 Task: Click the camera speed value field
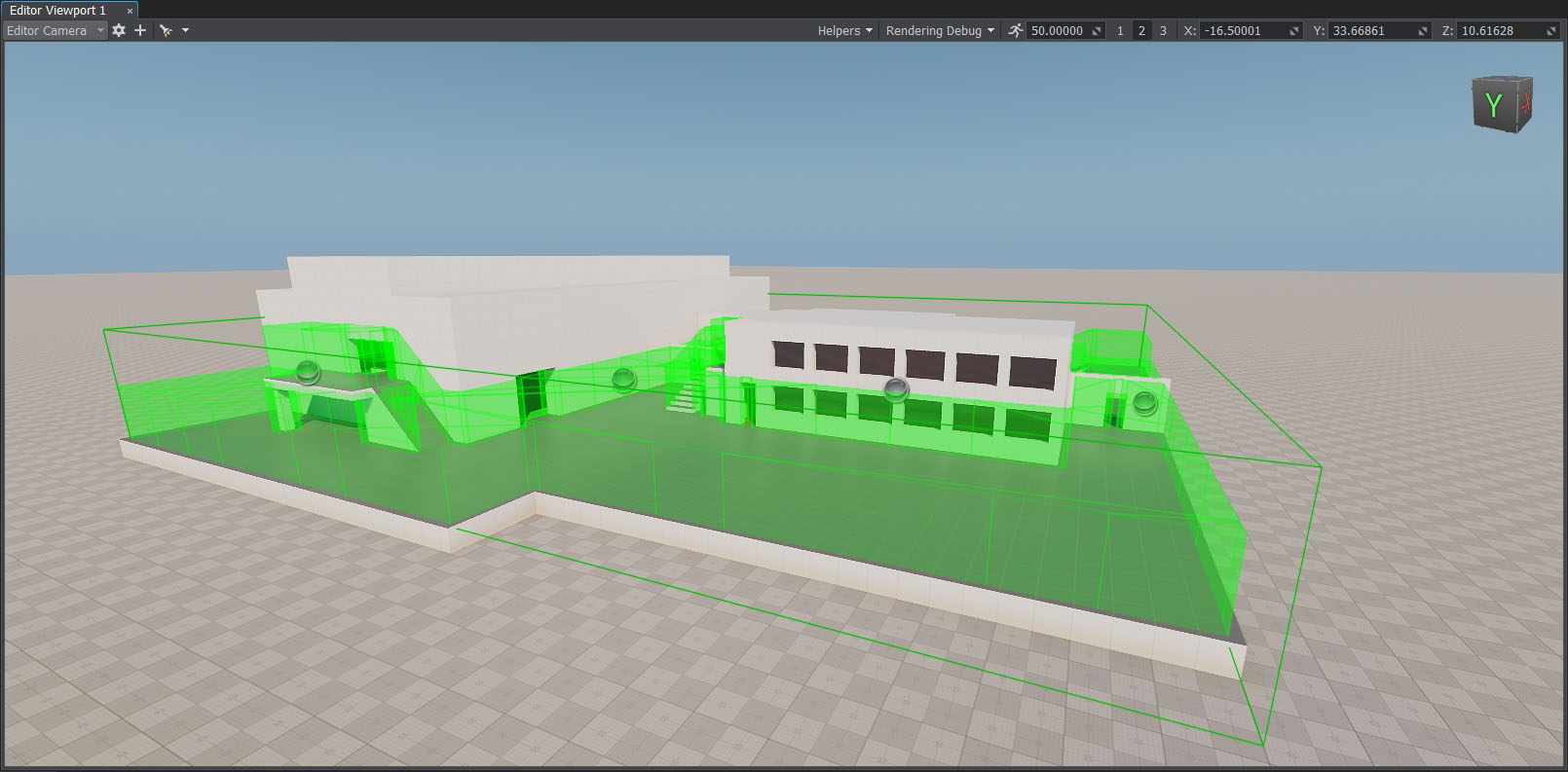coord(1058,31)
